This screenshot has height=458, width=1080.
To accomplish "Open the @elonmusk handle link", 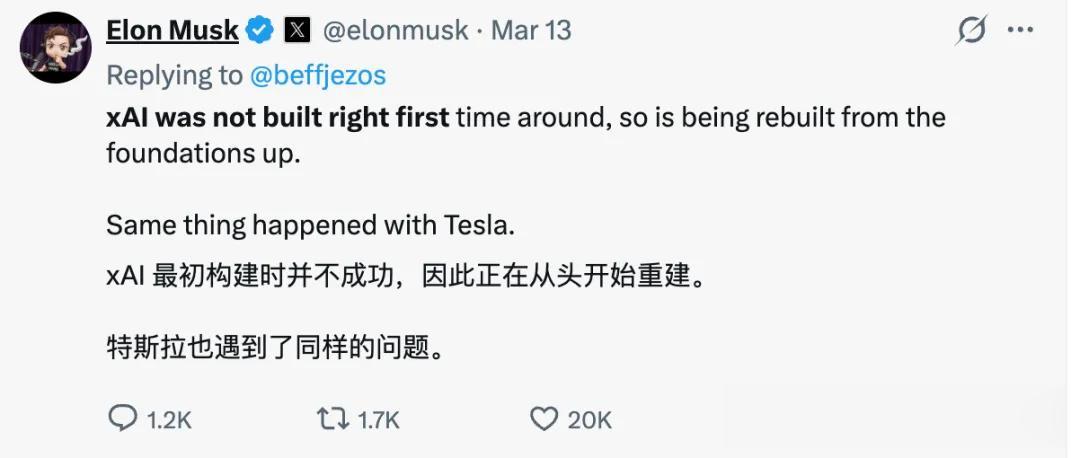I will click(394, 31).
